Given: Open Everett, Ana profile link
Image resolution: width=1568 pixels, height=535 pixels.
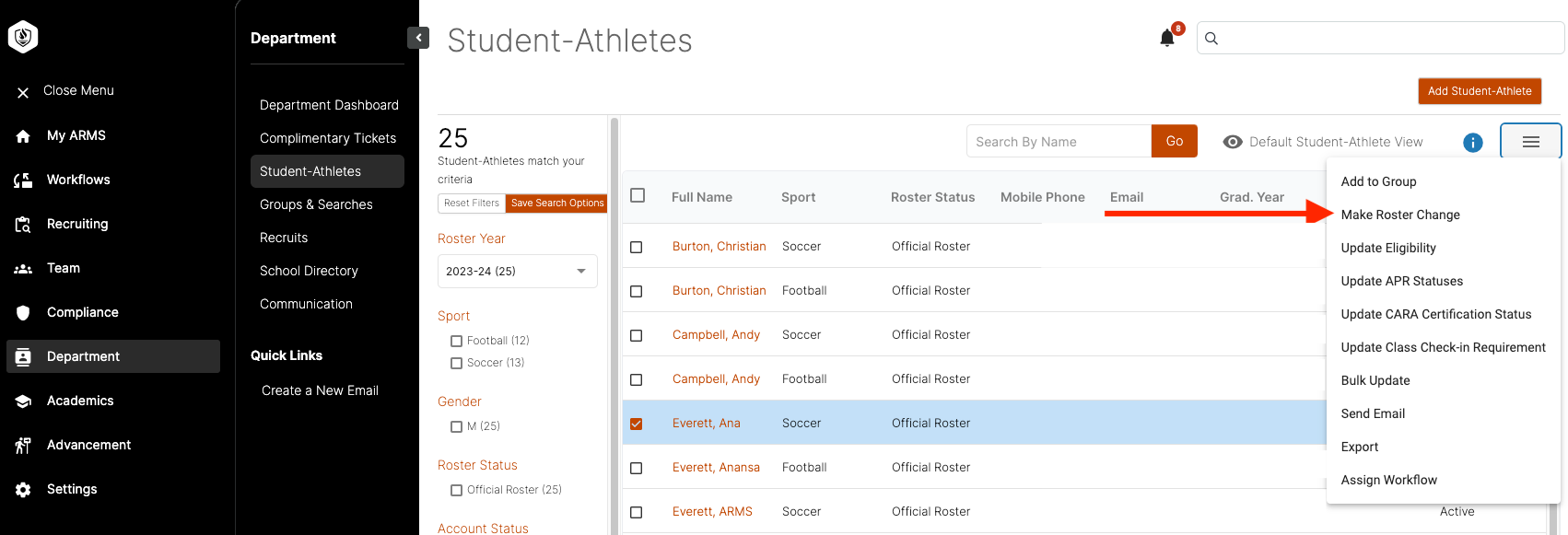Looking at the screenshot, I should 706,423.
